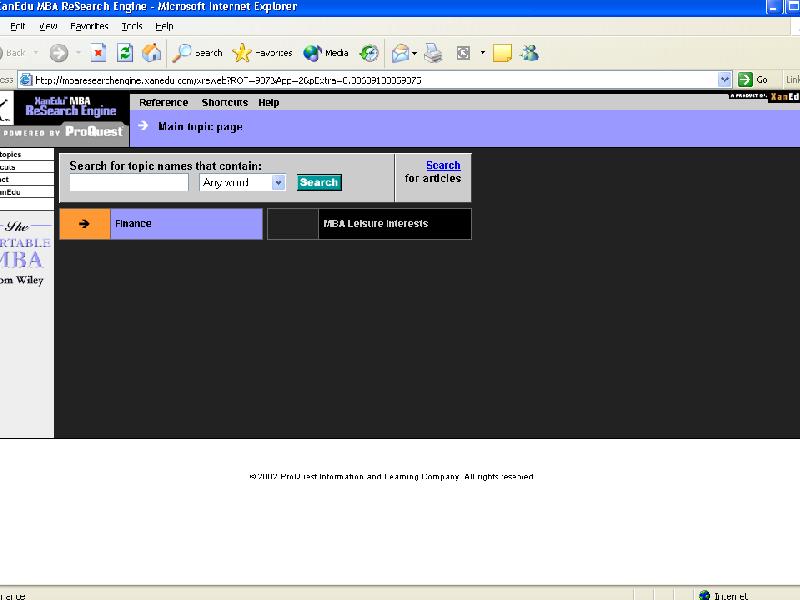This screenshot has height=600, width=800.
Task: Open the Help menu in menu bar
Action: [164, 26]
